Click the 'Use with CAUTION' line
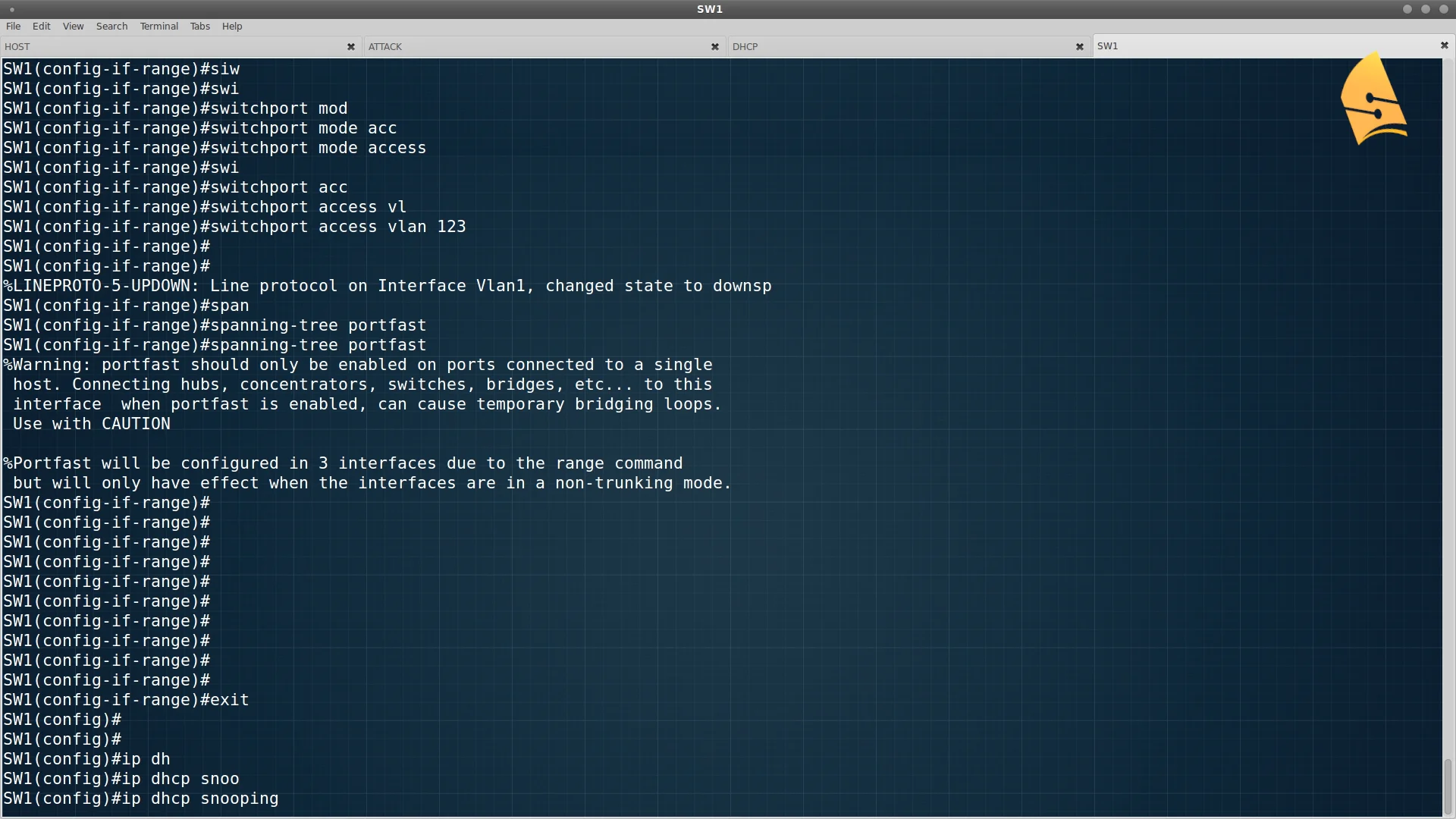 [x=92, y=424]
